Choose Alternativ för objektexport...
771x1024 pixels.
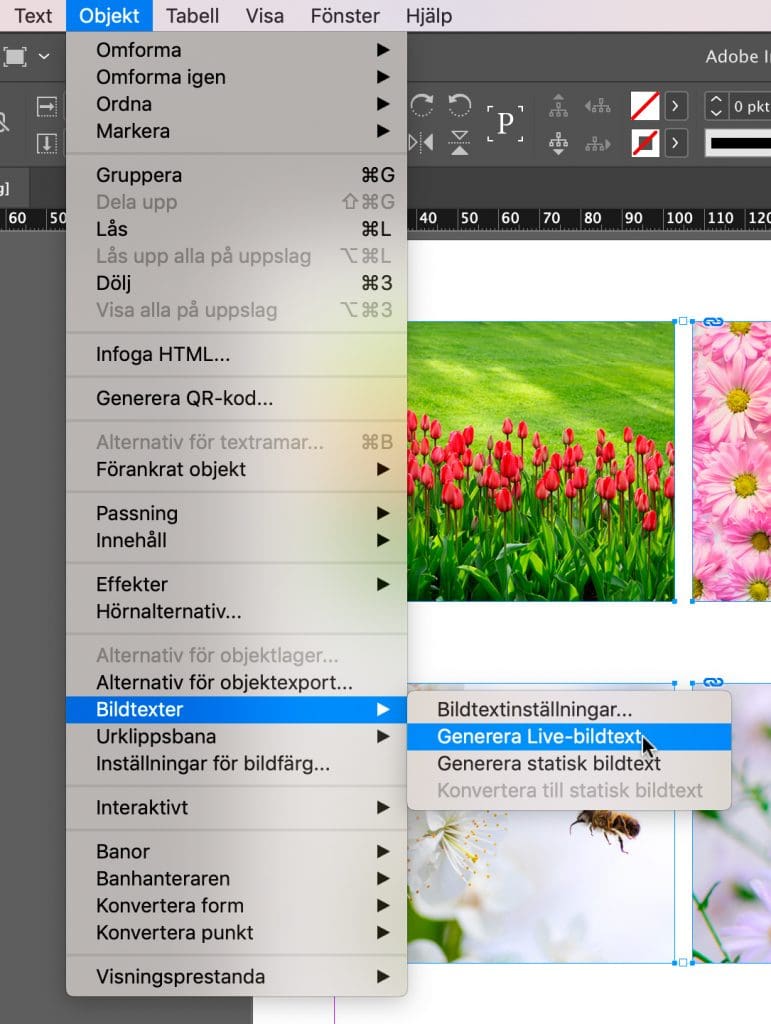pos(236,682)
